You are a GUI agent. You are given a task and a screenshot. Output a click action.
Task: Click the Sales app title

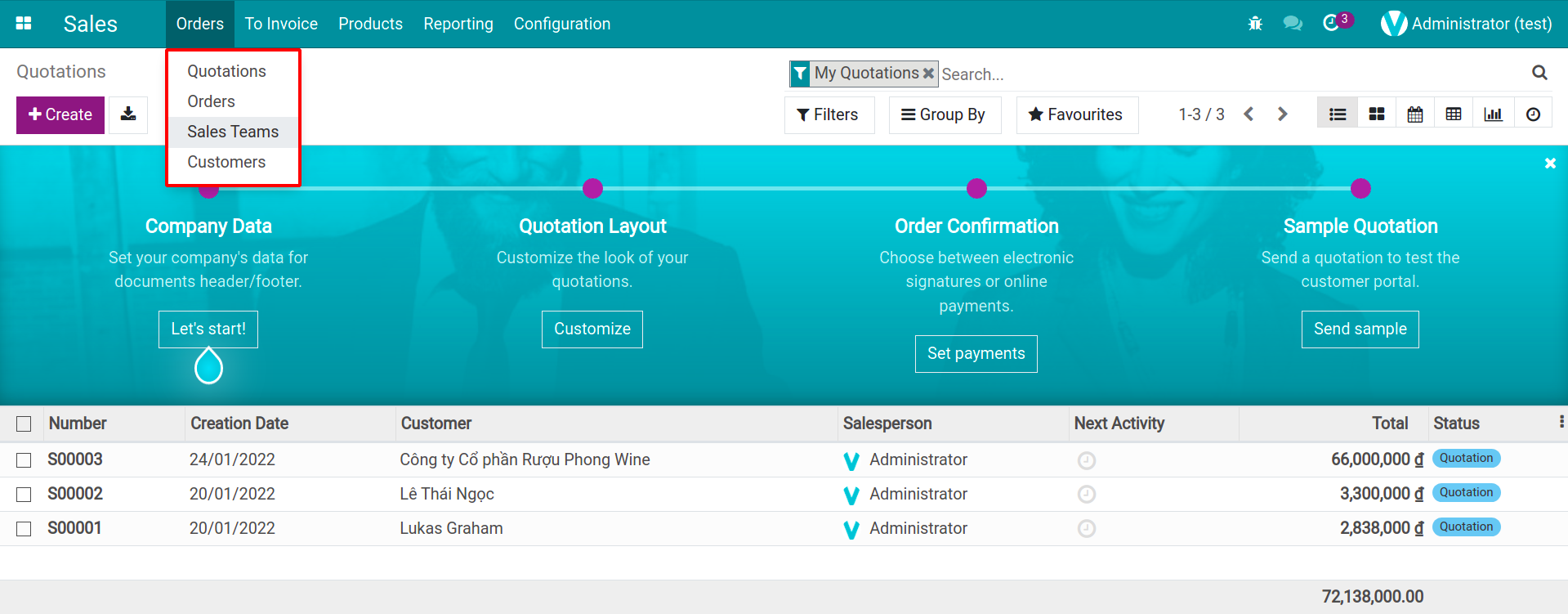(x=91, y=24)
